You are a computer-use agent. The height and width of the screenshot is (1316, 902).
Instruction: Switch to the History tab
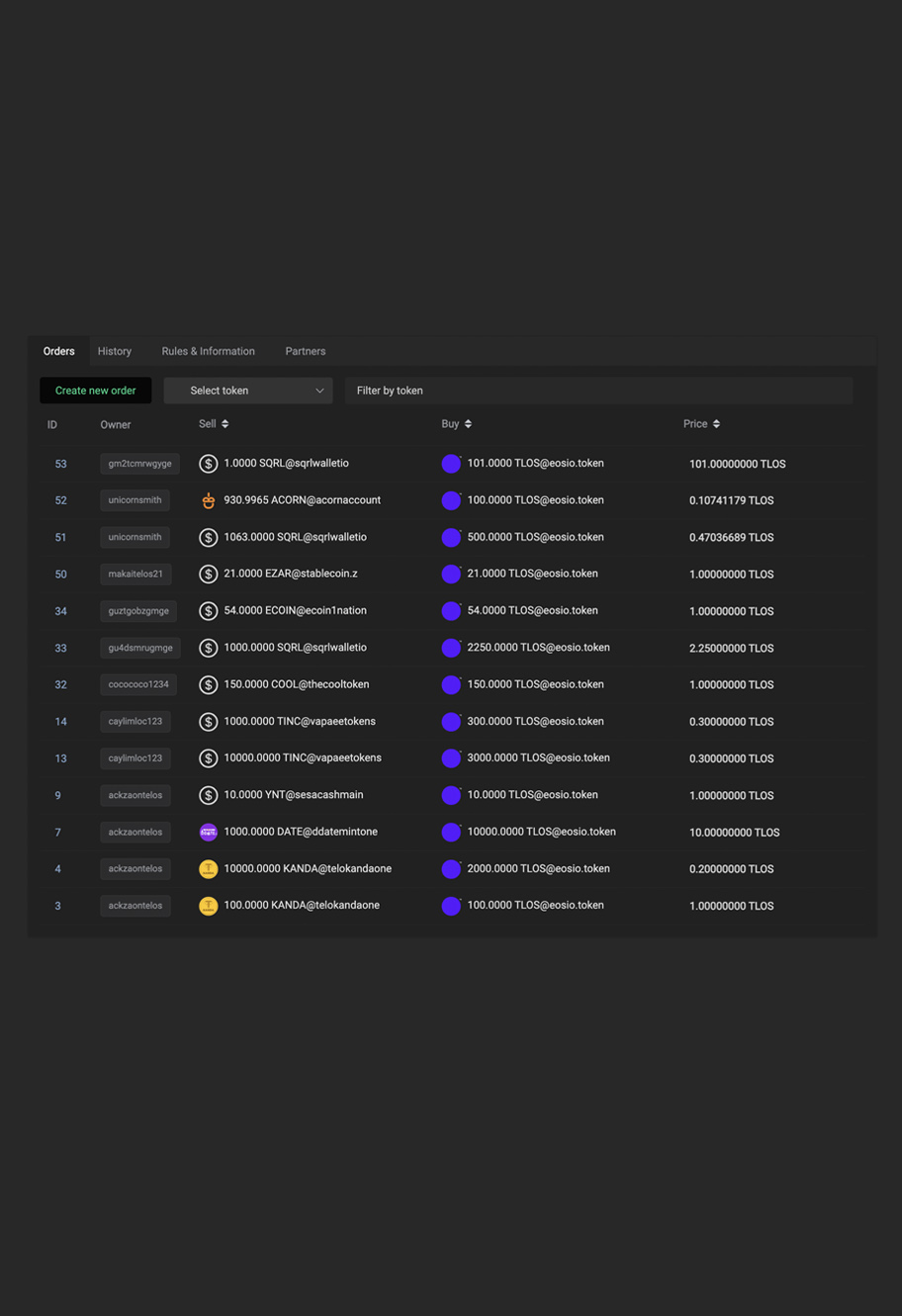(114, 351)
